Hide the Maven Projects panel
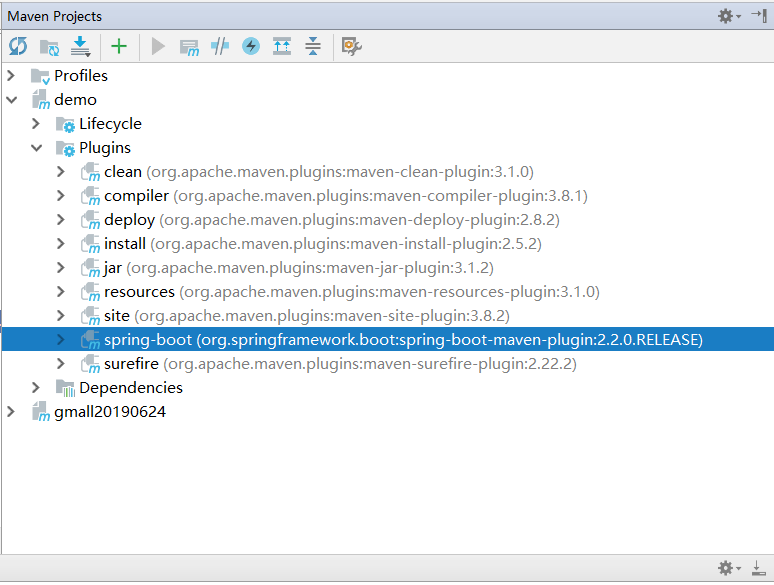 pyautogui.click(x=759, y=16)
